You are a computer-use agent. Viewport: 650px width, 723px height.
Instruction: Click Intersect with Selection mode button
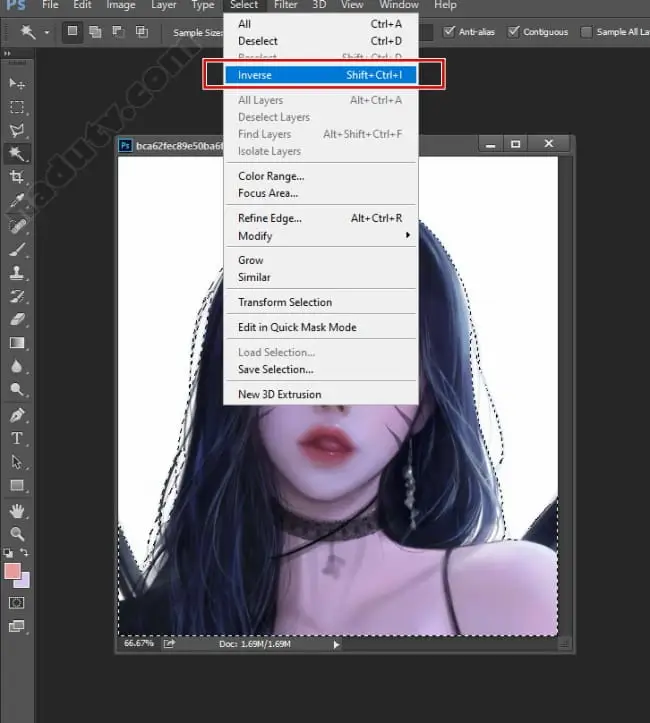click(142, 31)
